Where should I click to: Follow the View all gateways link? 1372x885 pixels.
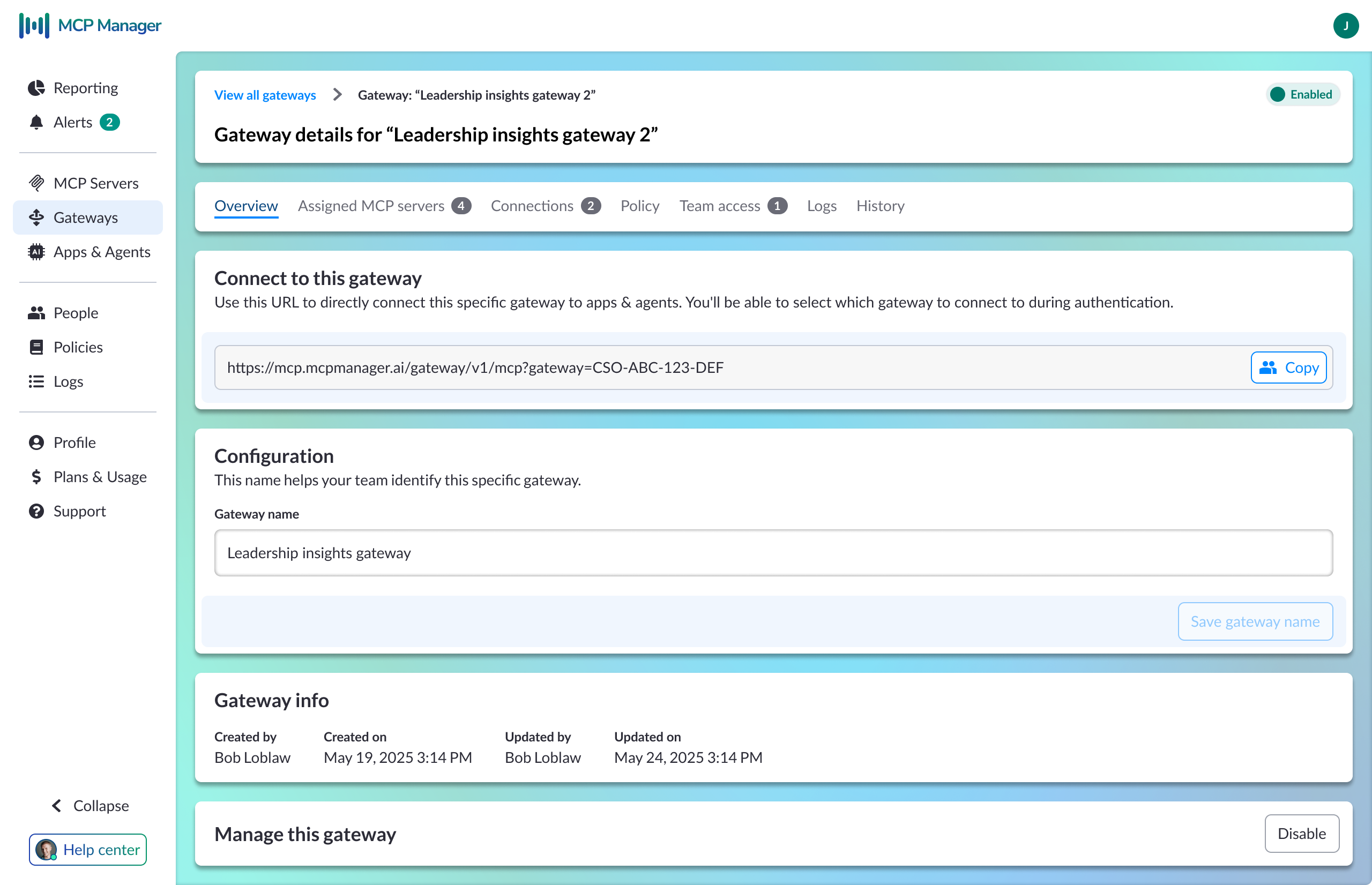pos(265,95)
